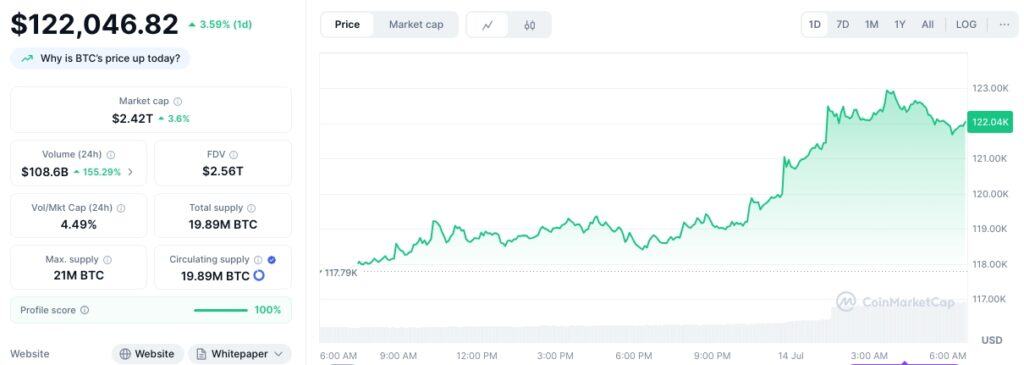Open the three-dots more options menu
The image size is (1024, 365).
(1004, 25)
